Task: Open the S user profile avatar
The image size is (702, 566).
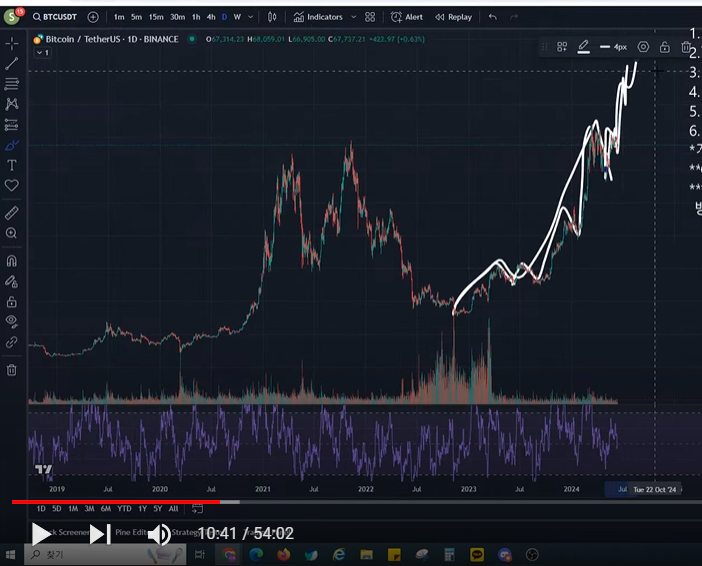Action: pos(12,17)
